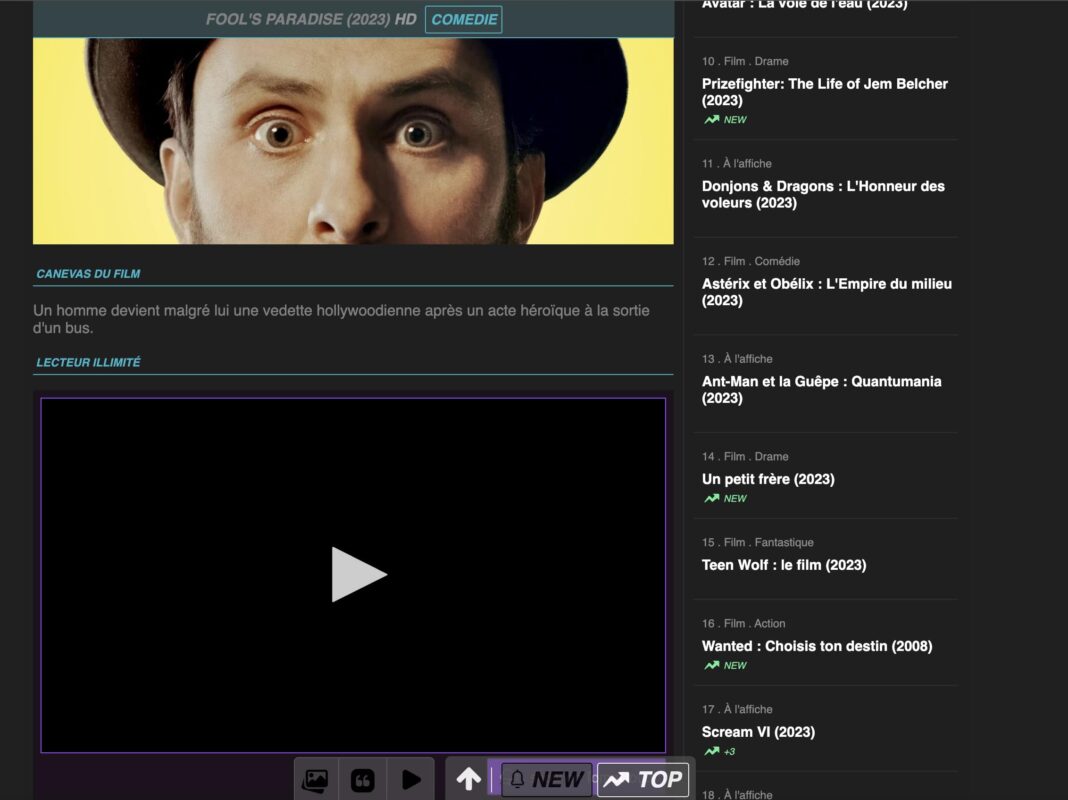The height and width of the screenshot is (800, 1068).
Task: Click the Fool's Paradise poster image
Action: click(353, 140)
